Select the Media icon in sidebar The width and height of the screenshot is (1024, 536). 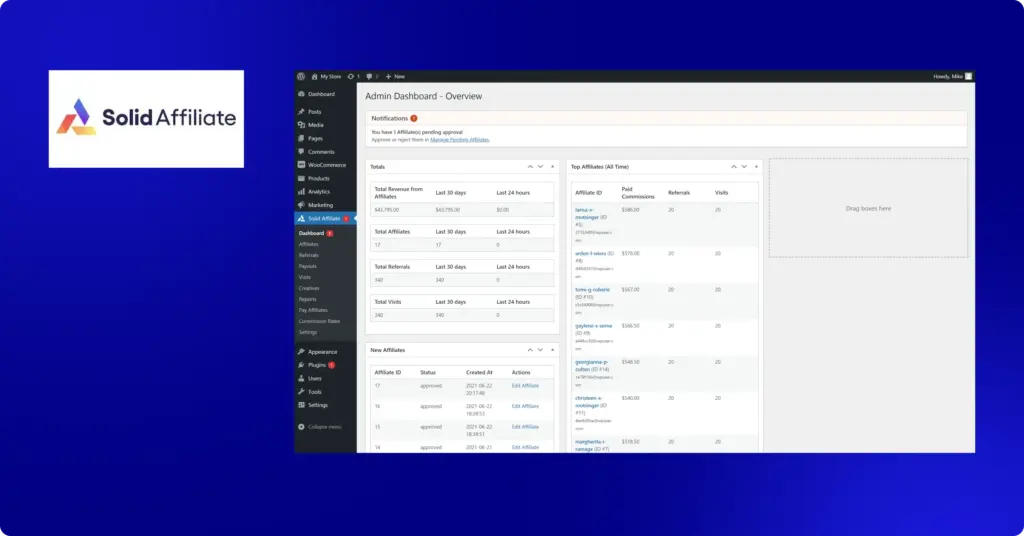point(301,125)
